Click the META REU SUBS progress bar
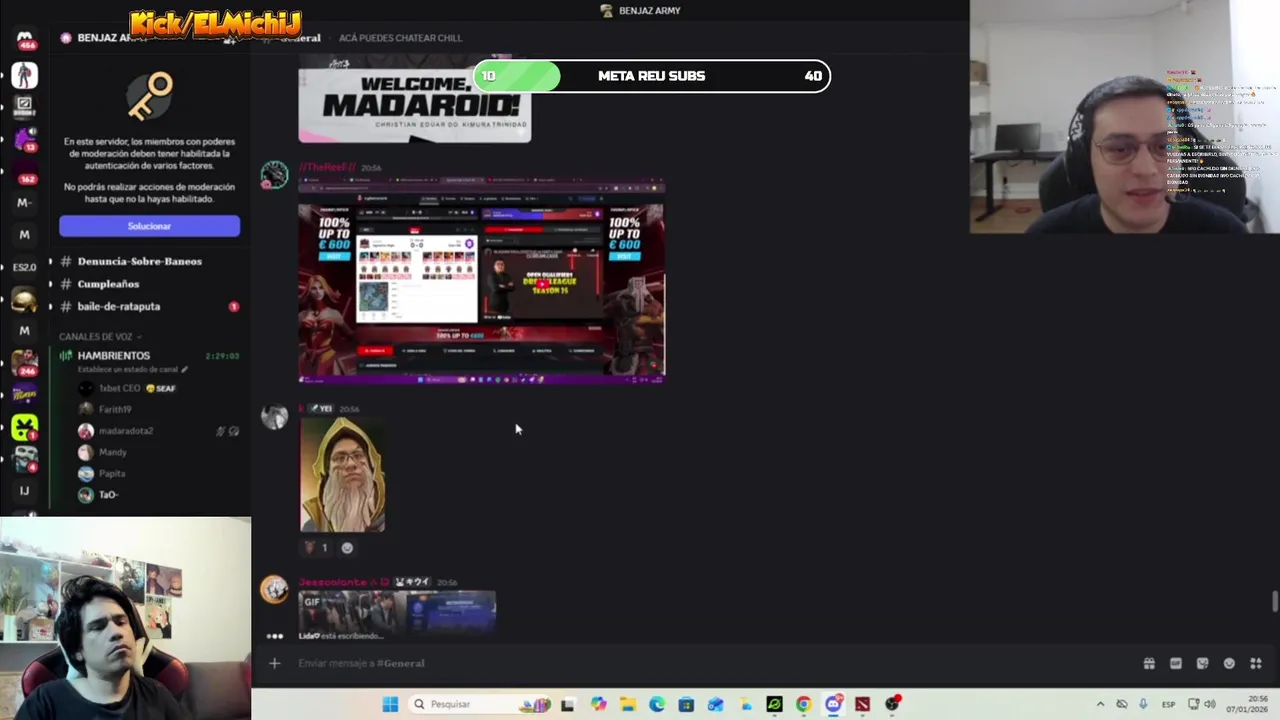The image size is (1280, 720). [652, 76]
